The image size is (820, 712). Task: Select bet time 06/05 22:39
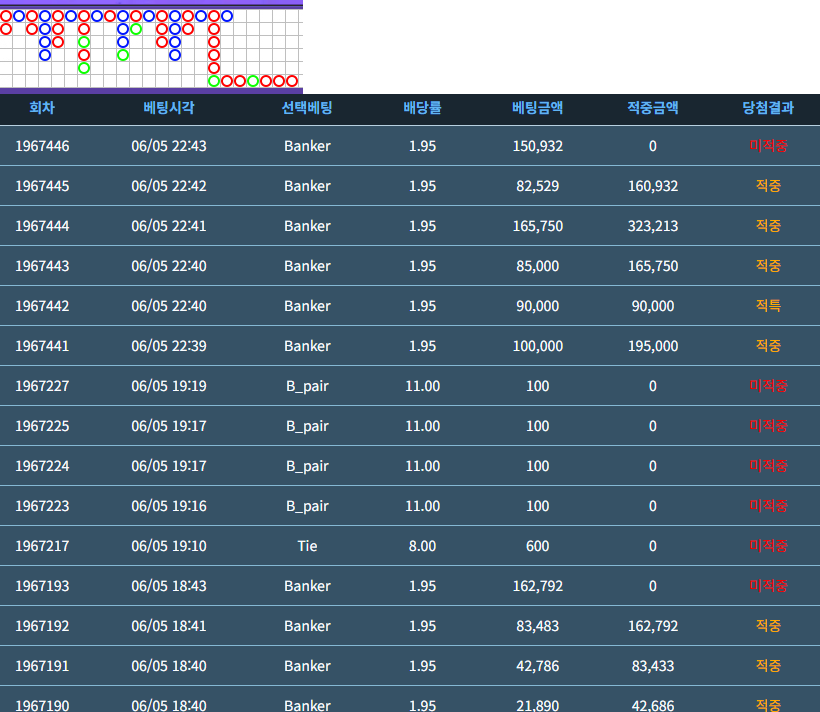coord(169,346)
